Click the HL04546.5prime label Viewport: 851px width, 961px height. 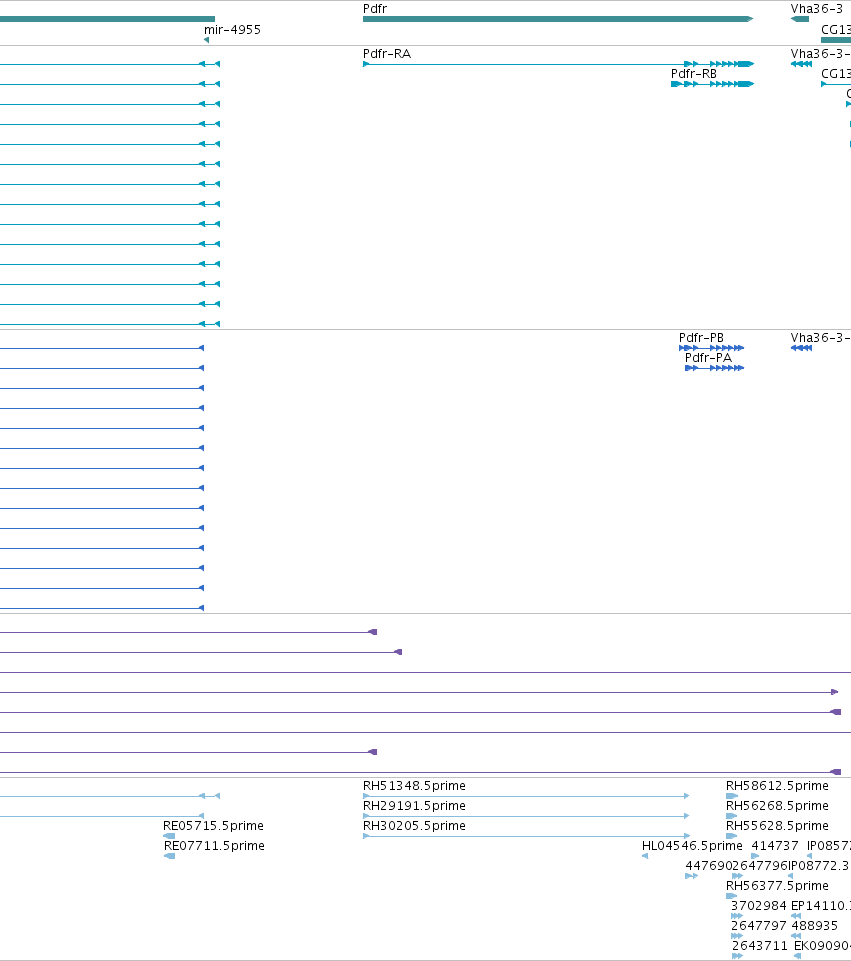click(x=692, y=846)
